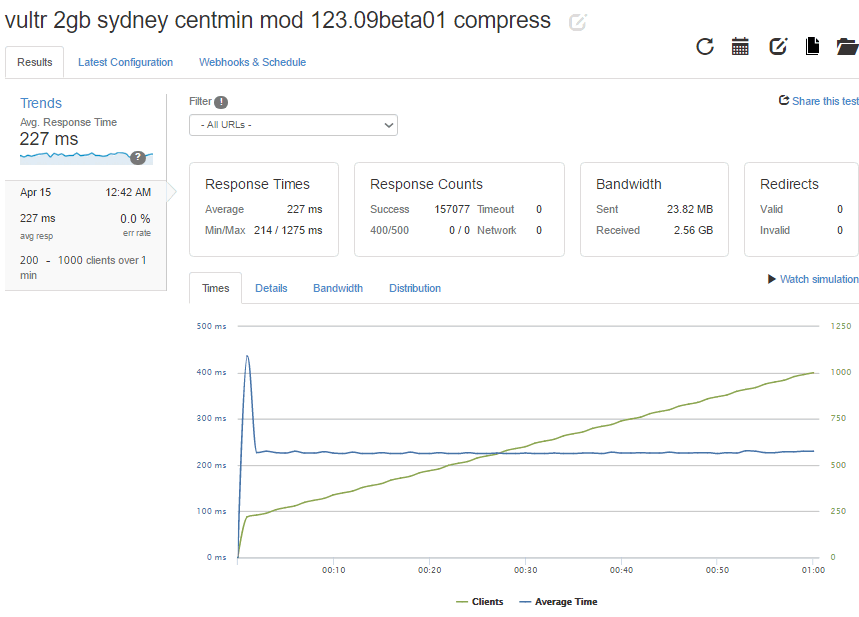Image resolution: width=859 pixels, height=617 pixels.
Task: Click the Watch simulation link
Action: [820, 279]
